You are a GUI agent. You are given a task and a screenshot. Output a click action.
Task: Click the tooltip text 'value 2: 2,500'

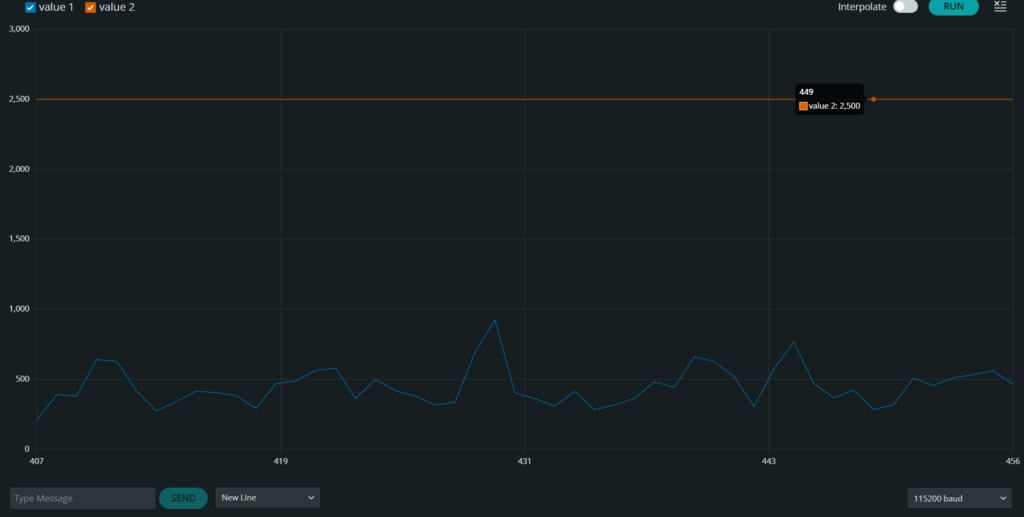point(834,106)
